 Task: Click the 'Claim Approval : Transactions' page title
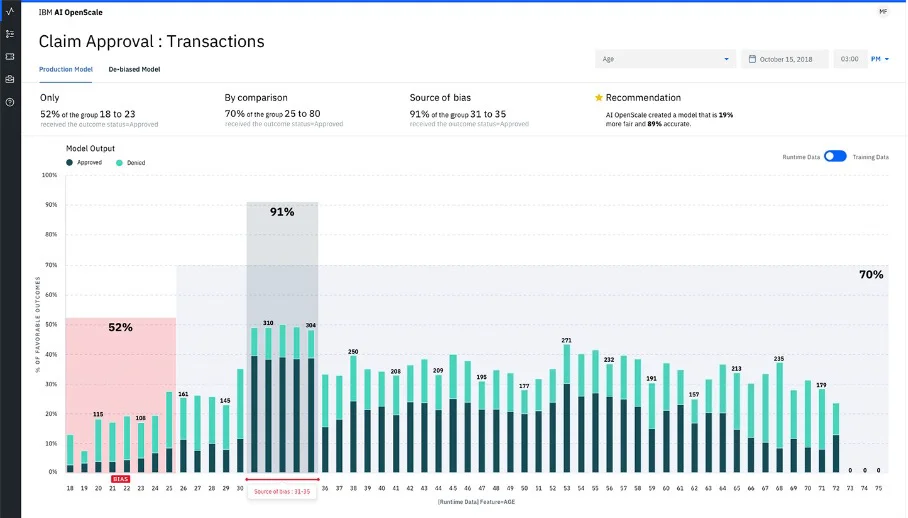(151, 42)
